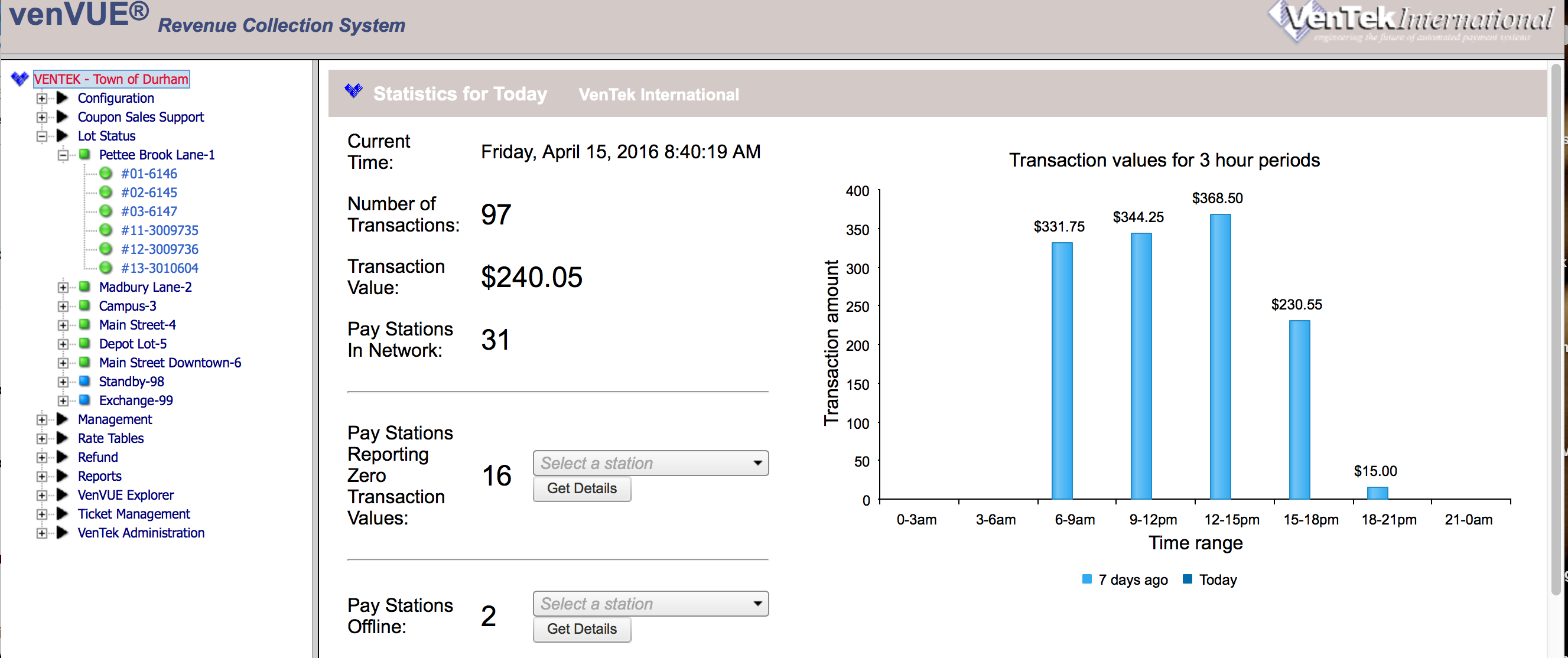This screenshot has height=658, width=1568.
Task: Click the green status dot for #11-3009735
Action: coord(106,230)
